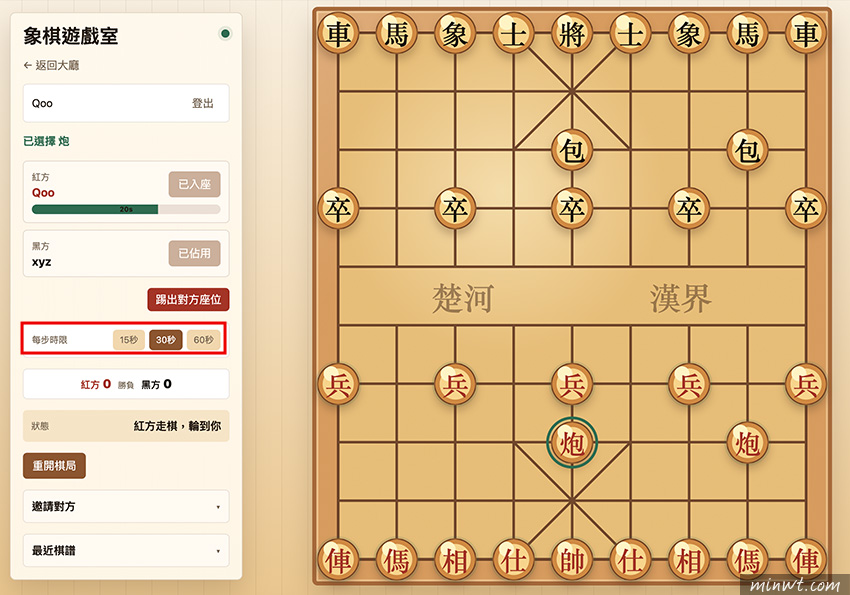Screen dimensions: 850x595
Task: Click the black 馬 horse beside the left 車
Action: (x=396, y=34)
